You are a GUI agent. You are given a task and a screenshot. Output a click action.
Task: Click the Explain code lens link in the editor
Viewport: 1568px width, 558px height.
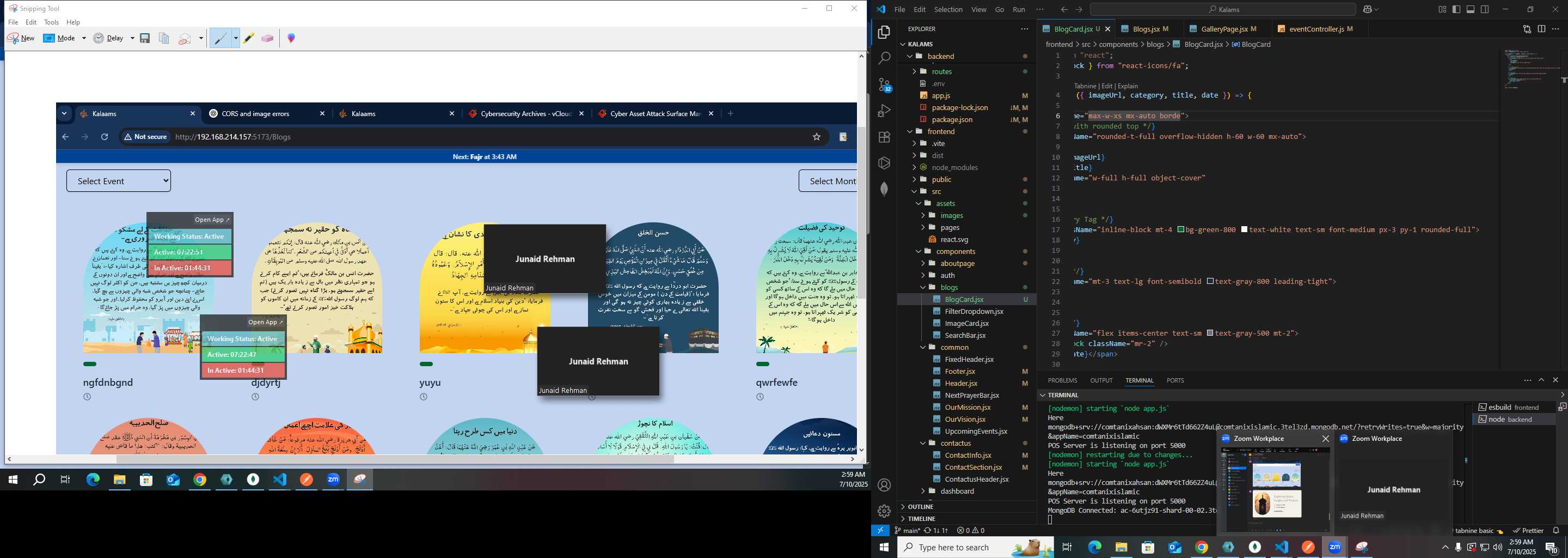pyautogui.click(x=1128, y=86)
